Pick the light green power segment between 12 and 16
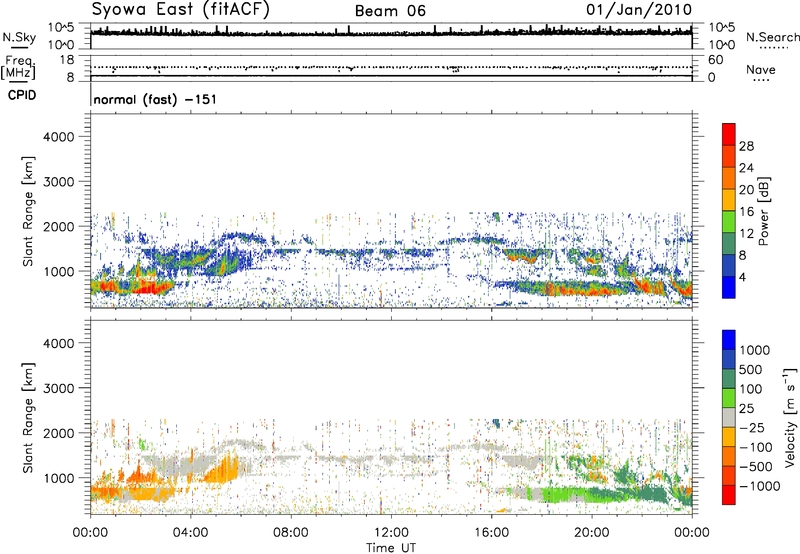800x554 pixels. click(x=729, y=222)
